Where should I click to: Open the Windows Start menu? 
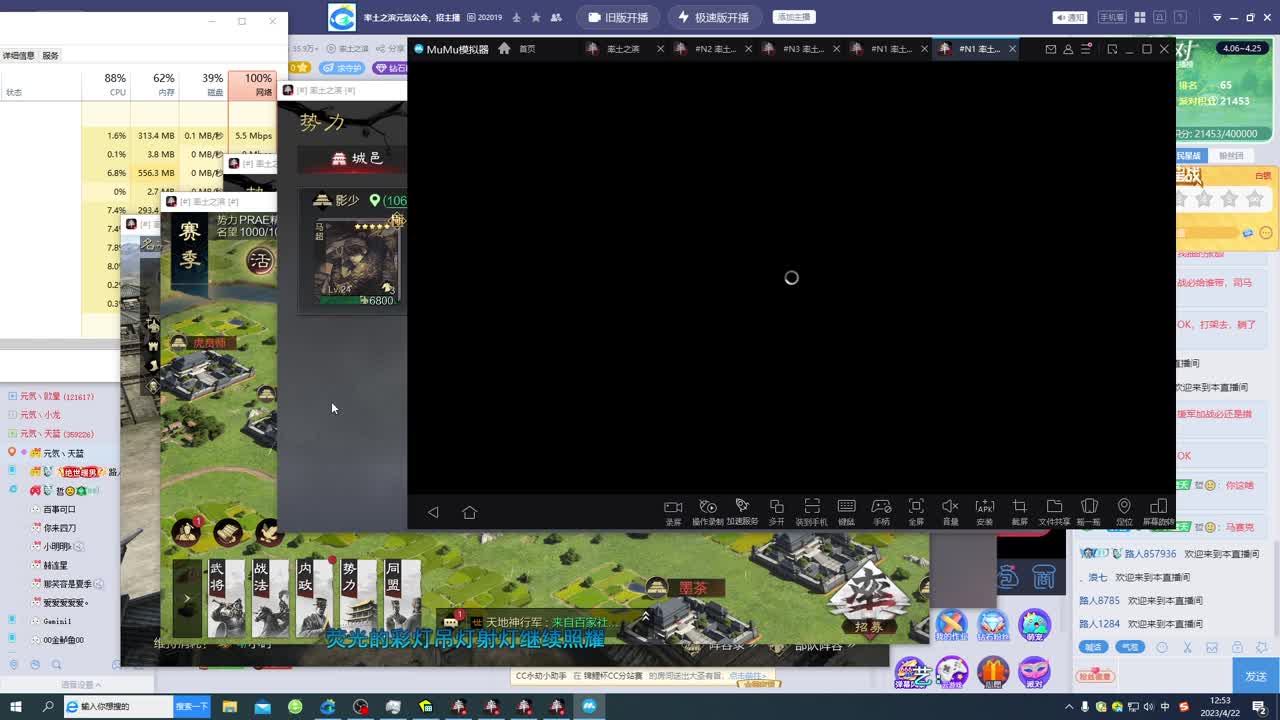coord(16,707)
